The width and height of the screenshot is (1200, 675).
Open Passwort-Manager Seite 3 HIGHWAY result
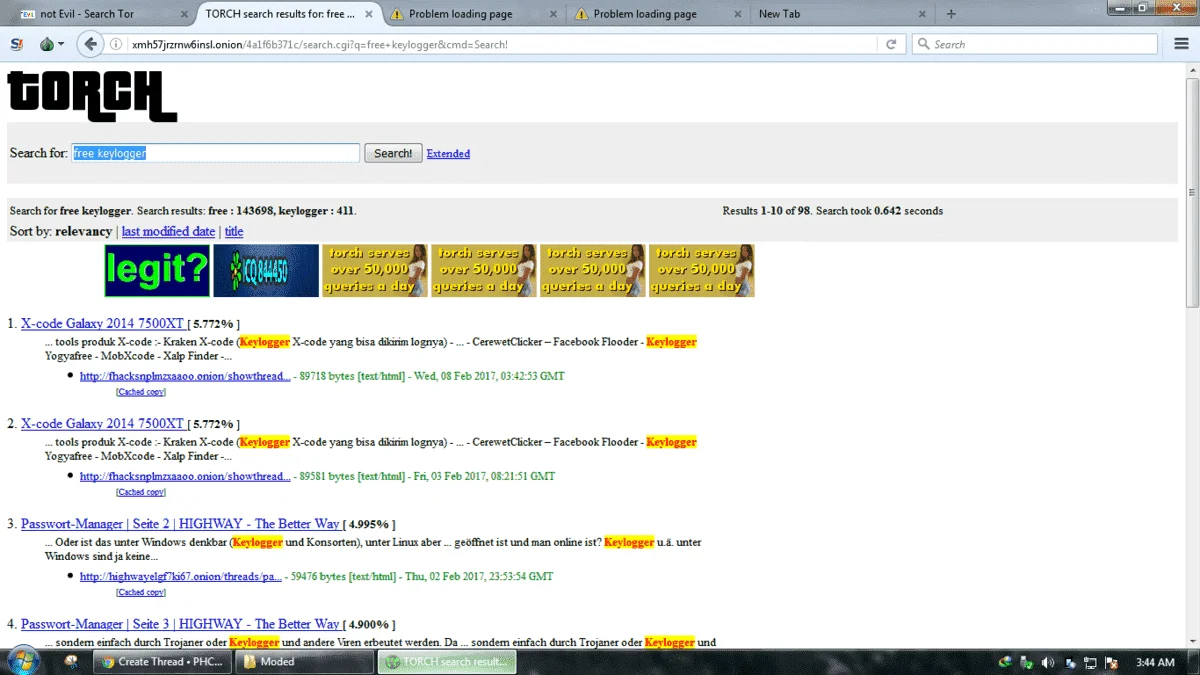coord(180,624)
